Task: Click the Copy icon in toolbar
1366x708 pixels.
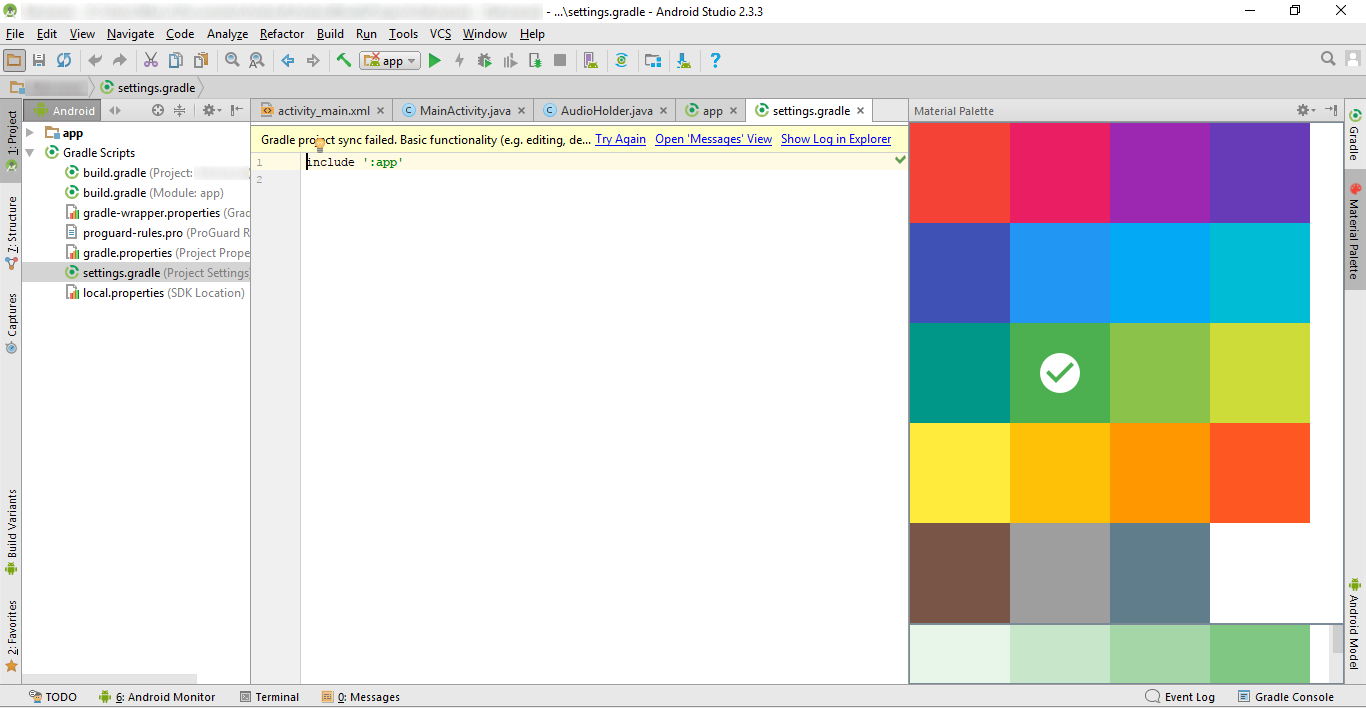Action: coord(176,60)
